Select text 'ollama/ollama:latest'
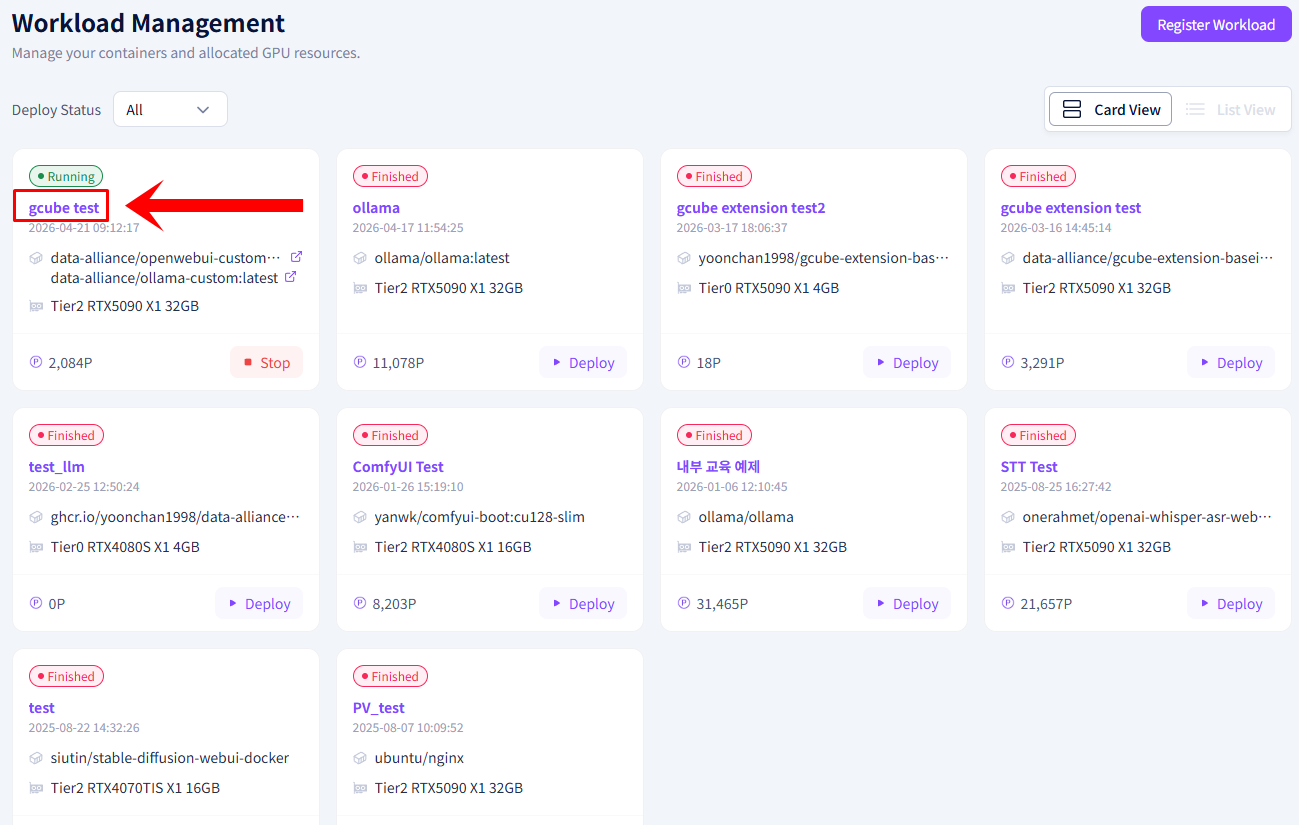This screenshot has height=825, width=1299. 442,258
